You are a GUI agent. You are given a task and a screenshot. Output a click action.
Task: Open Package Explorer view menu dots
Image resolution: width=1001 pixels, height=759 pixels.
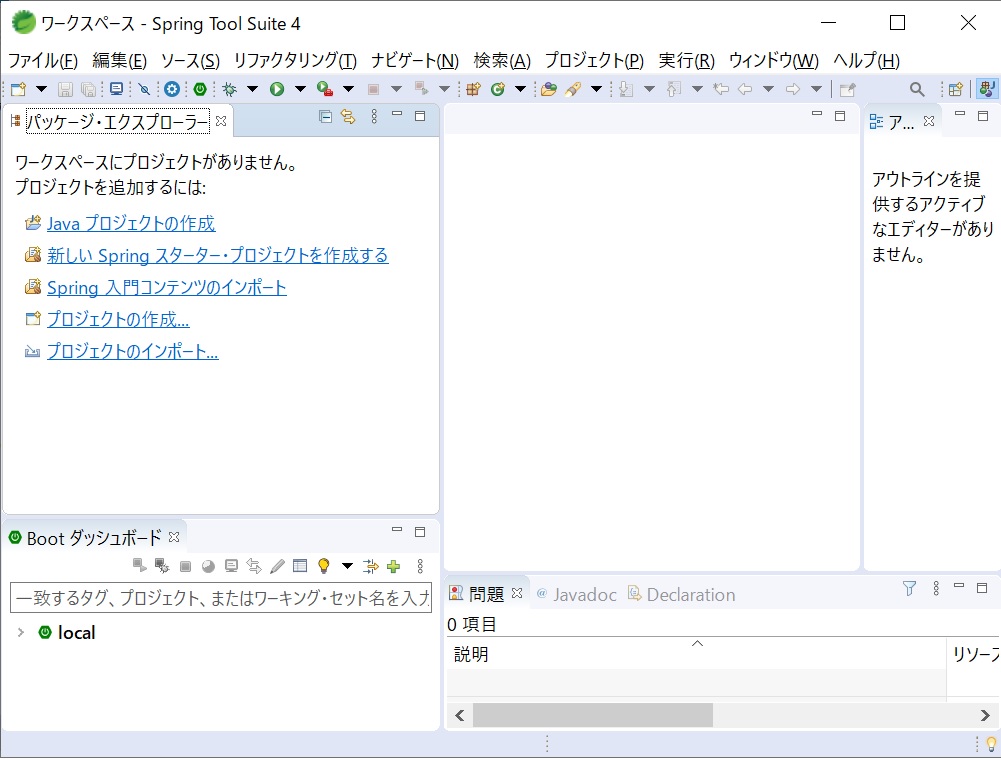click(374, 116)
